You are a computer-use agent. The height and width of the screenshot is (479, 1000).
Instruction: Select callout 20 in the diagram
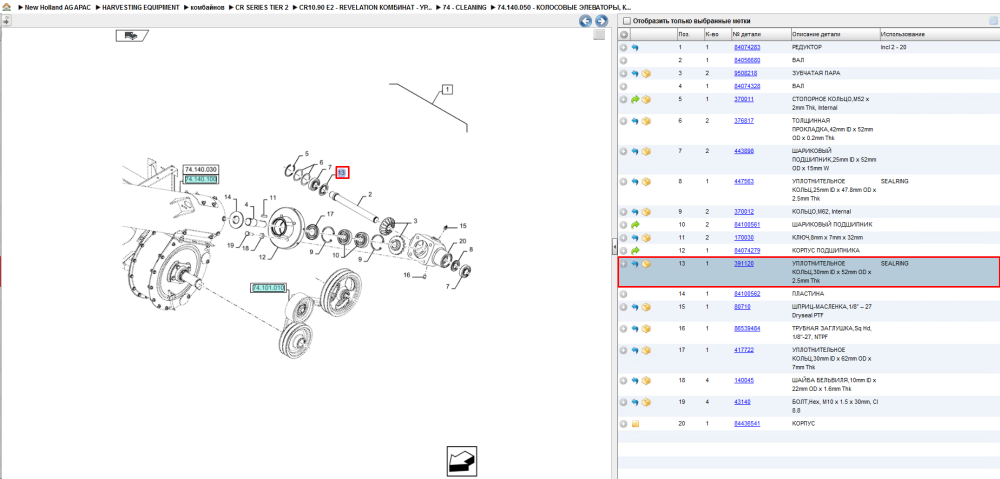[x=463, y=240]
